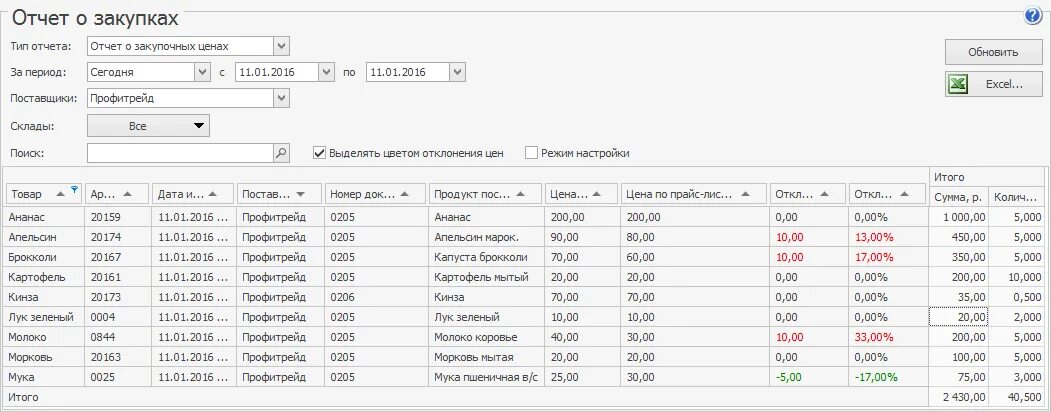1051x412 pixels.
Task: Sort by Товар column ascending arrow
Action: point(61,194)
